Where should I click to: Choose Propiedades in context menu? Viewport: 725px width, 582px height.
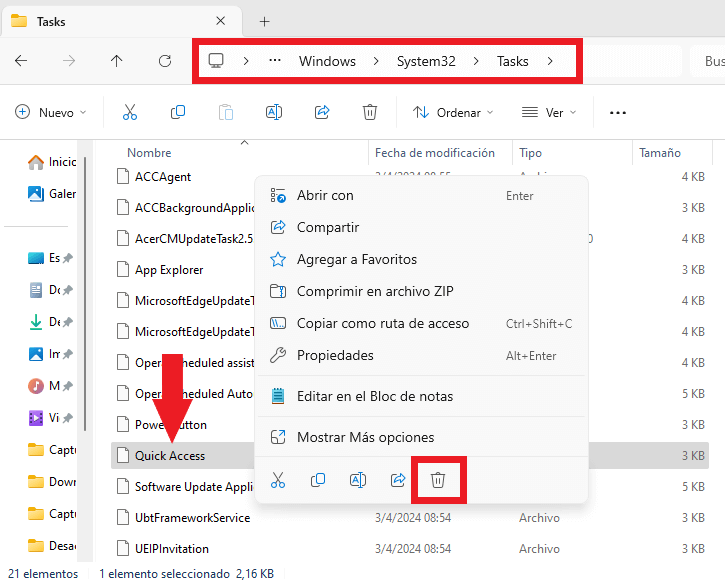[x=421, y=355]
